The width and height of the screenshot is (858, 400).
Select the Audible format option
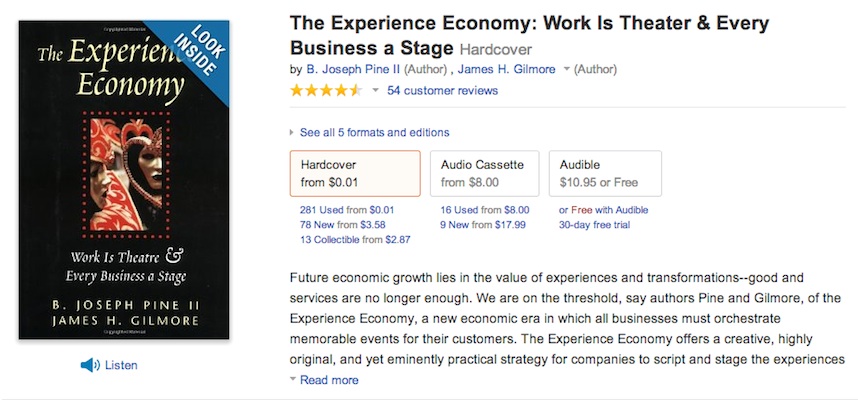[x=605, y=173]
